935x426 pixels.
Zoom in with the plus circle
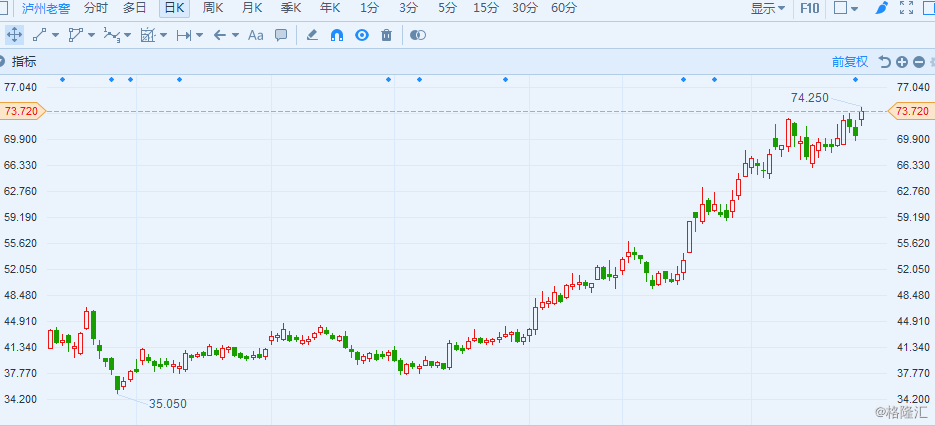click(902, 61)
